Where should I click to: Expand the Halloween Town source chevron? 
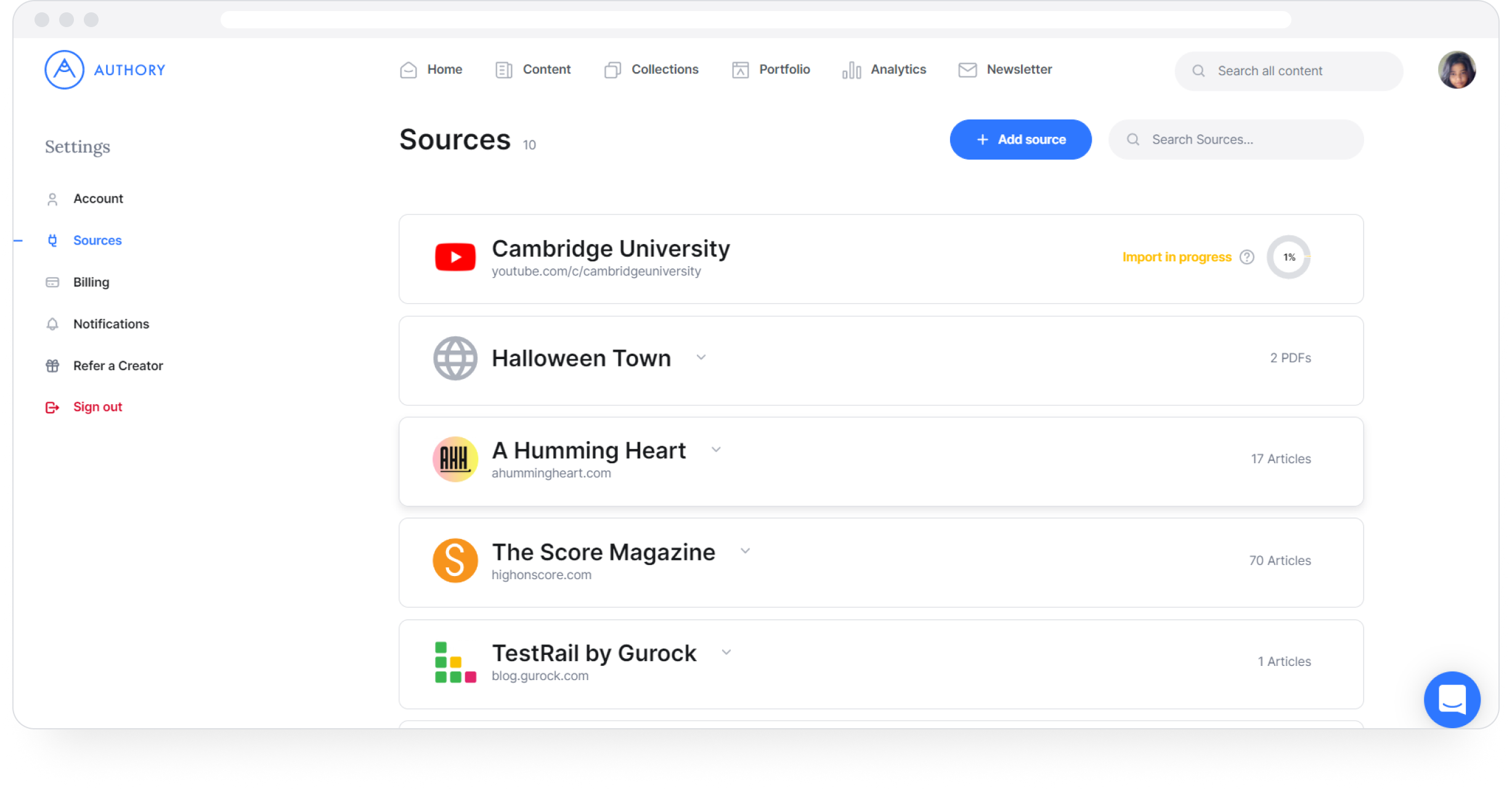click(701, 357)
